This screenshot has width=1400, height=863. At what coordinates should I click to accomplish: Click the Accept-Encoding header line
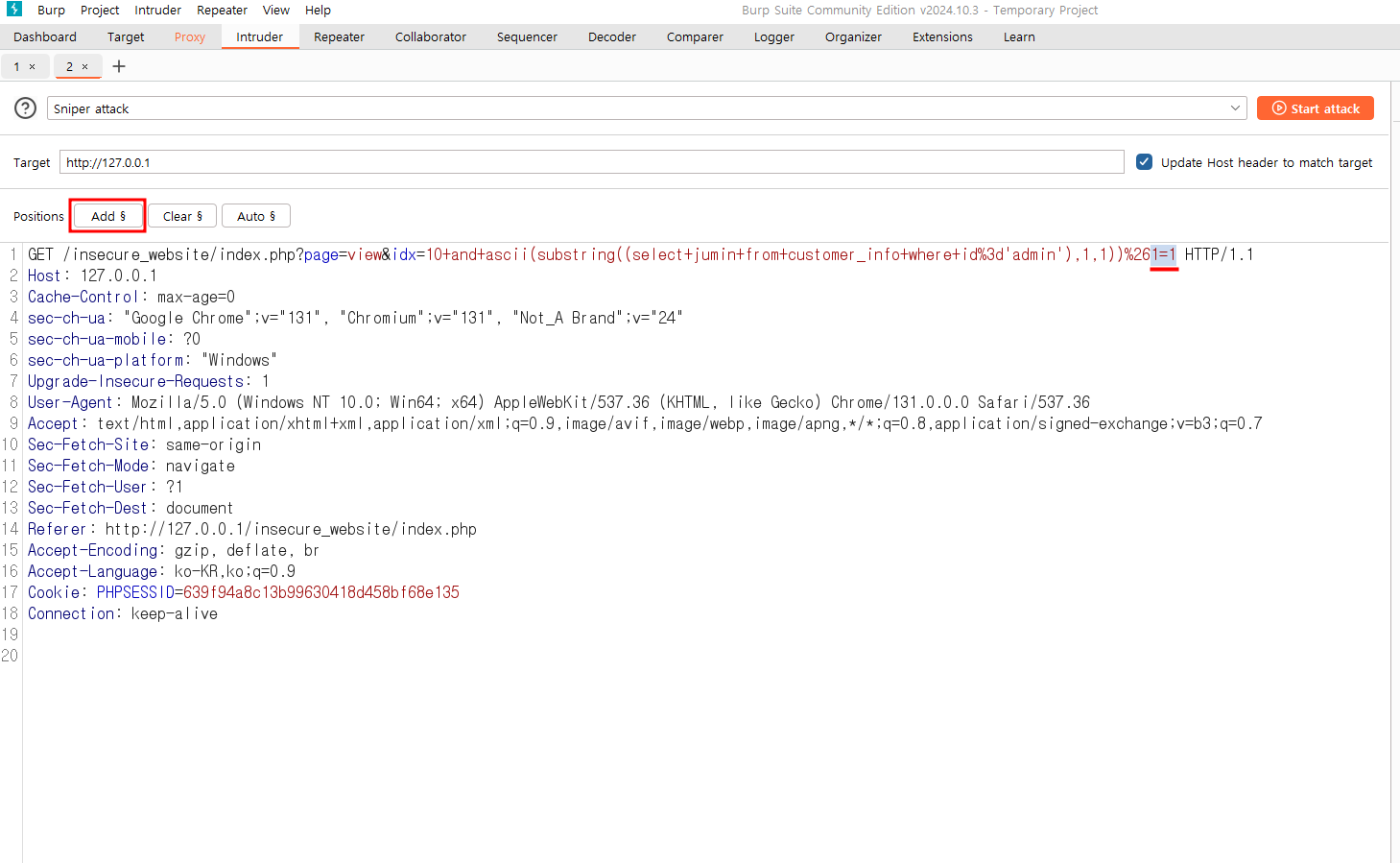[x=174, y=550]
